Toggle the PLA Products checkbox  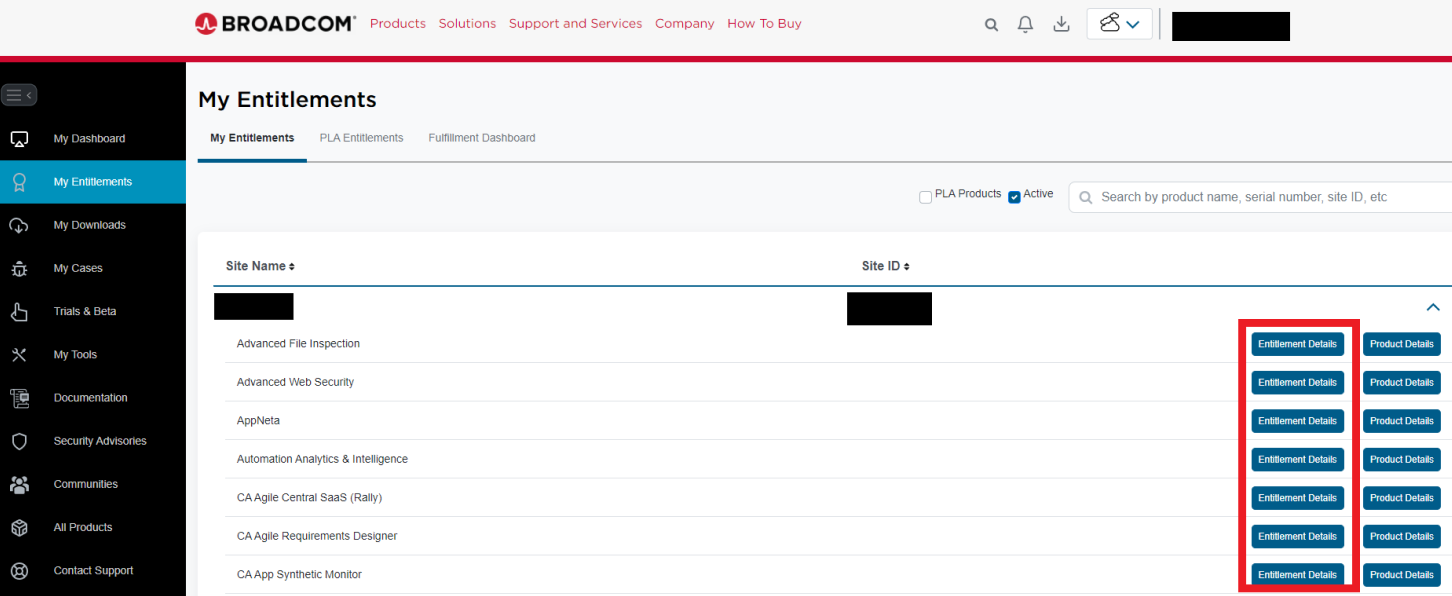click(925, 197)
